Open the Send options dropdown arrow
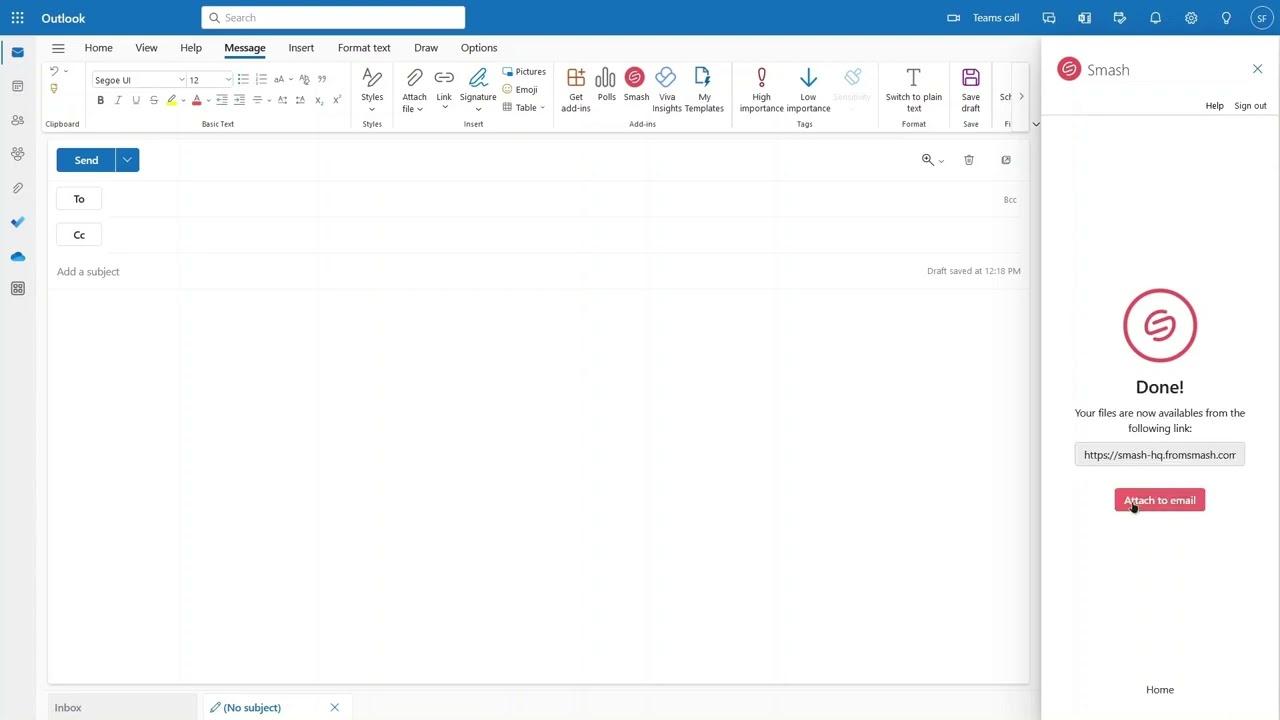The height and width of the screenshot is (720, 1280). coord(127,160)
